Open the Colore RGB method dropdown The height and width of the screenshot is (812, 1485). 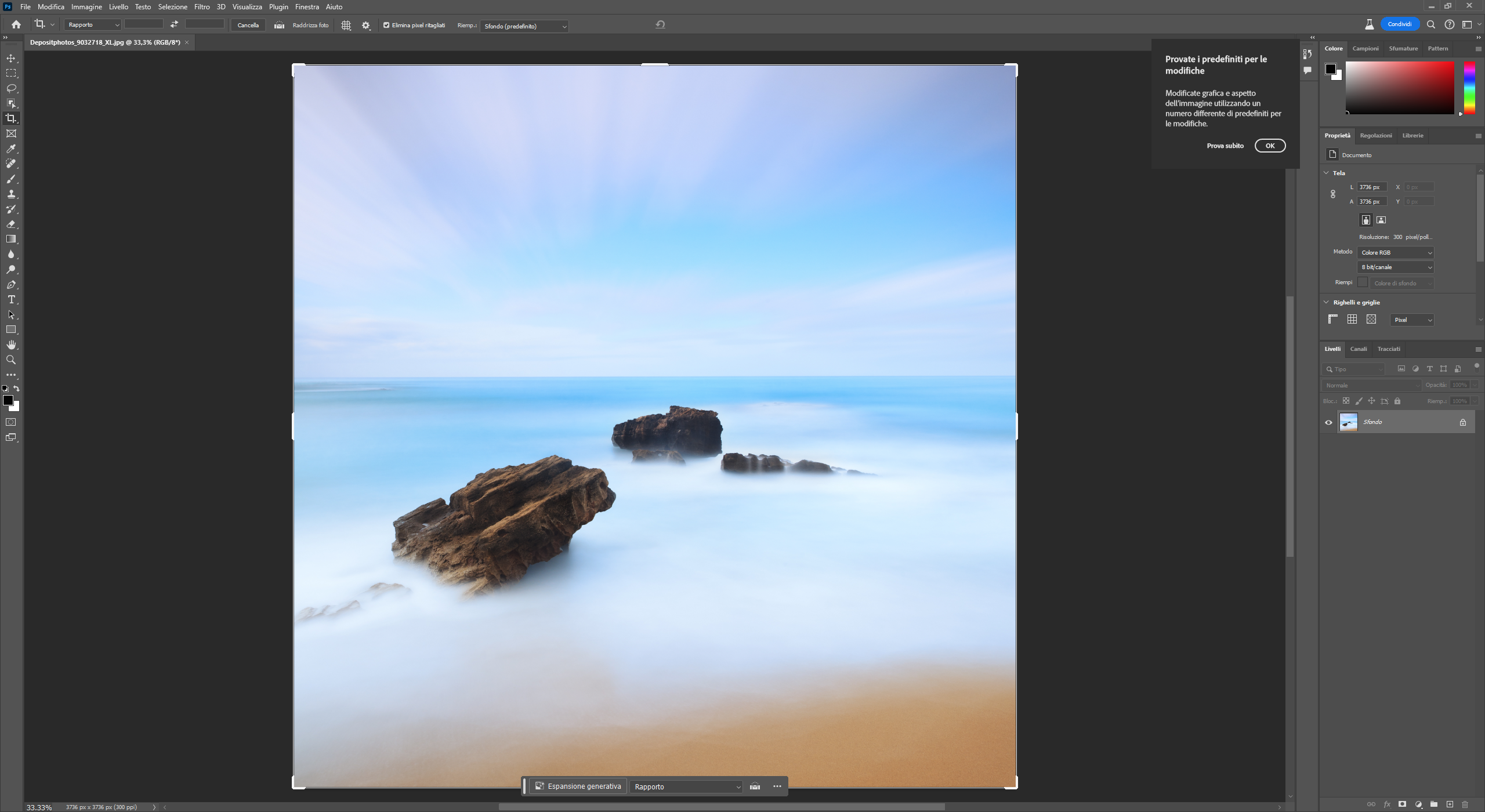tap(1395, 253)
